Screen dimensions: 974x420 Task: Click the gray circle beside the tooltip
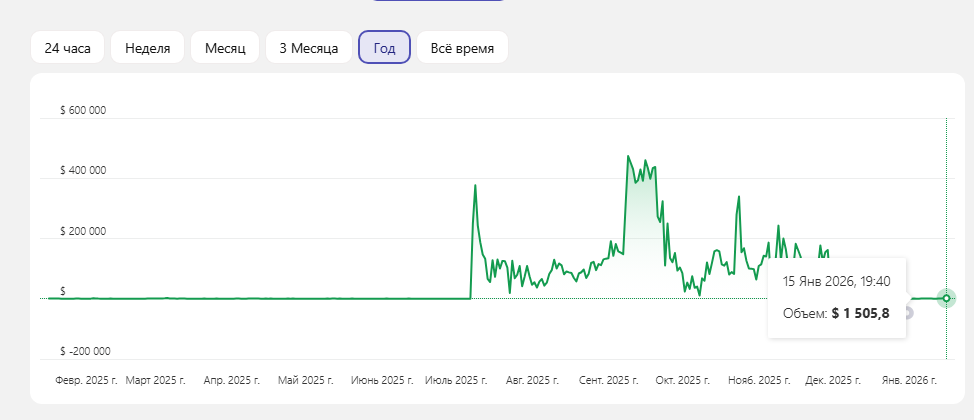coord(908,313)
